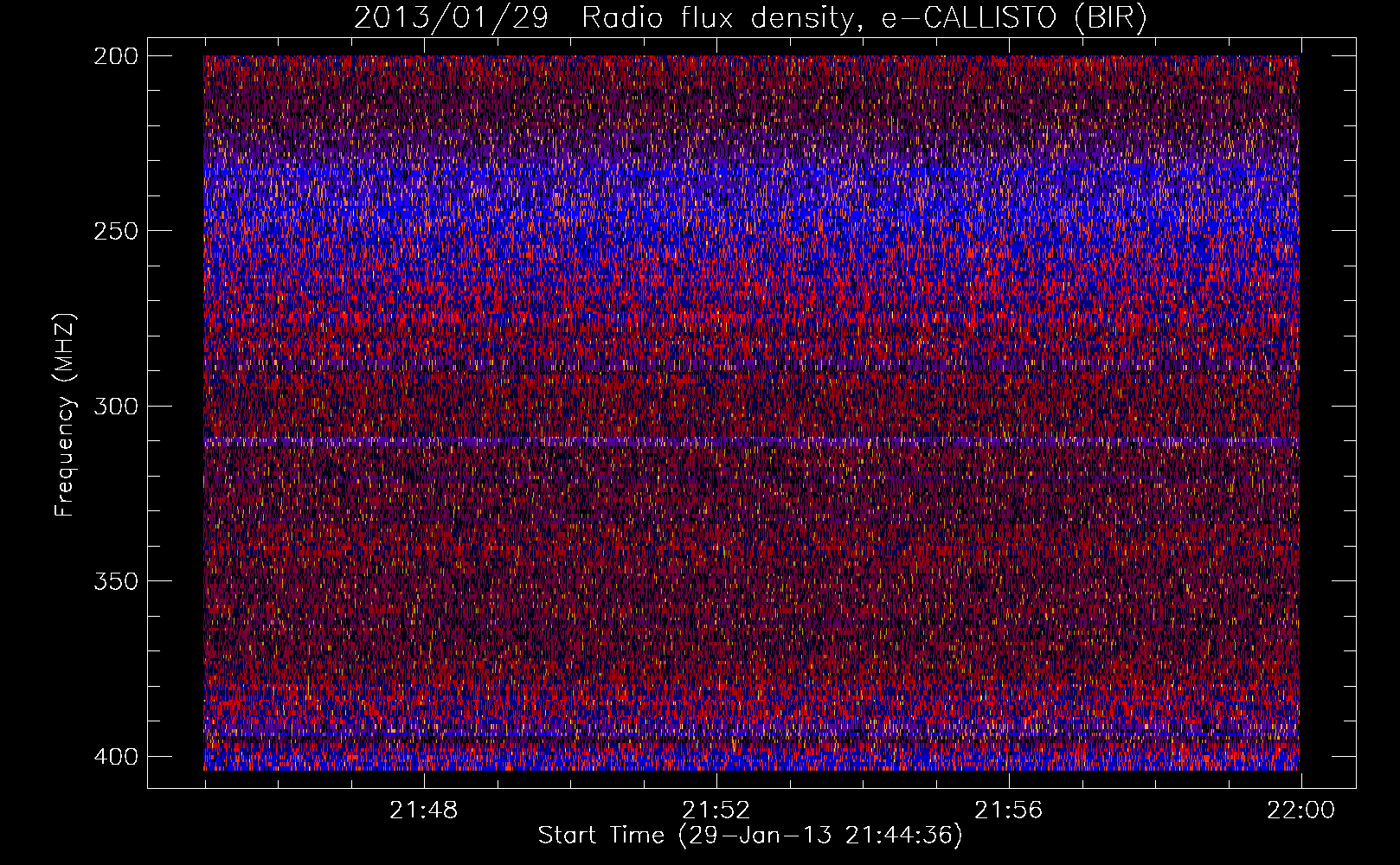Click the bright purple horizontal line near 310 MHz
The width and height of the screenshot is (1400, 865).
(x=751, y=441)
